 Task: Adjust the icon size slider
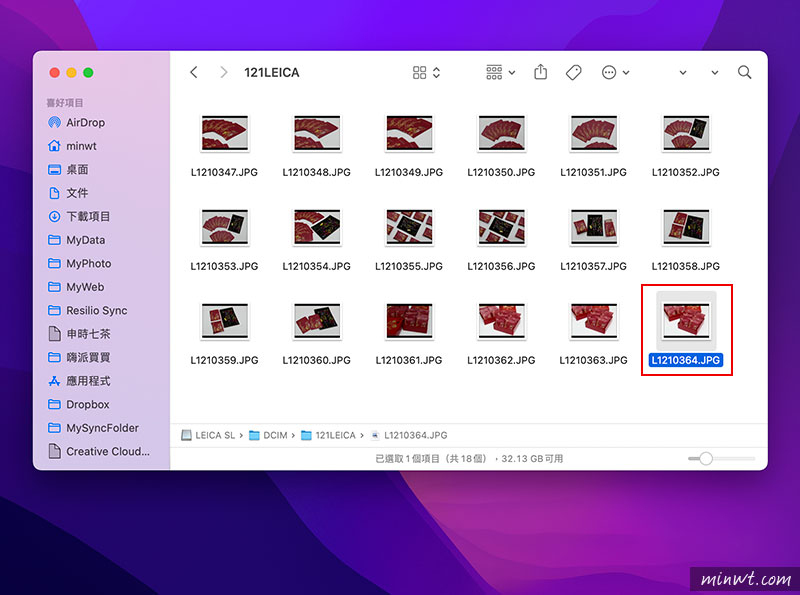click(x=706, y=458)
